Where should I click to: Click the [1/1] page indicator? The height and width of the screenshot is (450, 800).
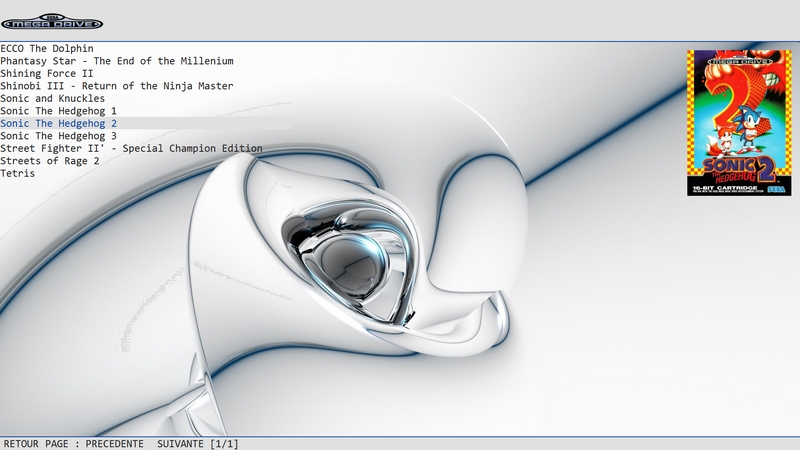tap(224, 444)
